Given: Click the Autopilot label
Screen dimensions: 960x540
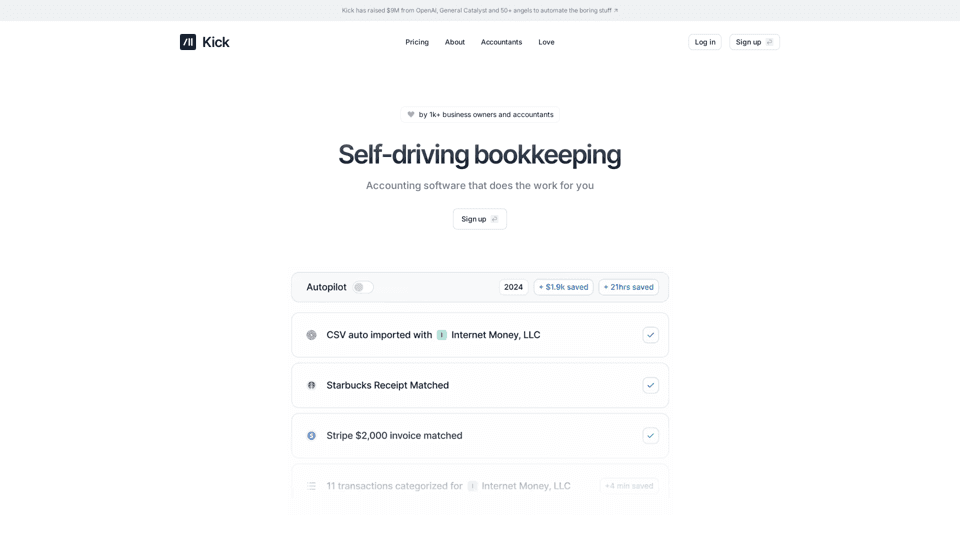Looking at the screenshot, I should point(326,287).
